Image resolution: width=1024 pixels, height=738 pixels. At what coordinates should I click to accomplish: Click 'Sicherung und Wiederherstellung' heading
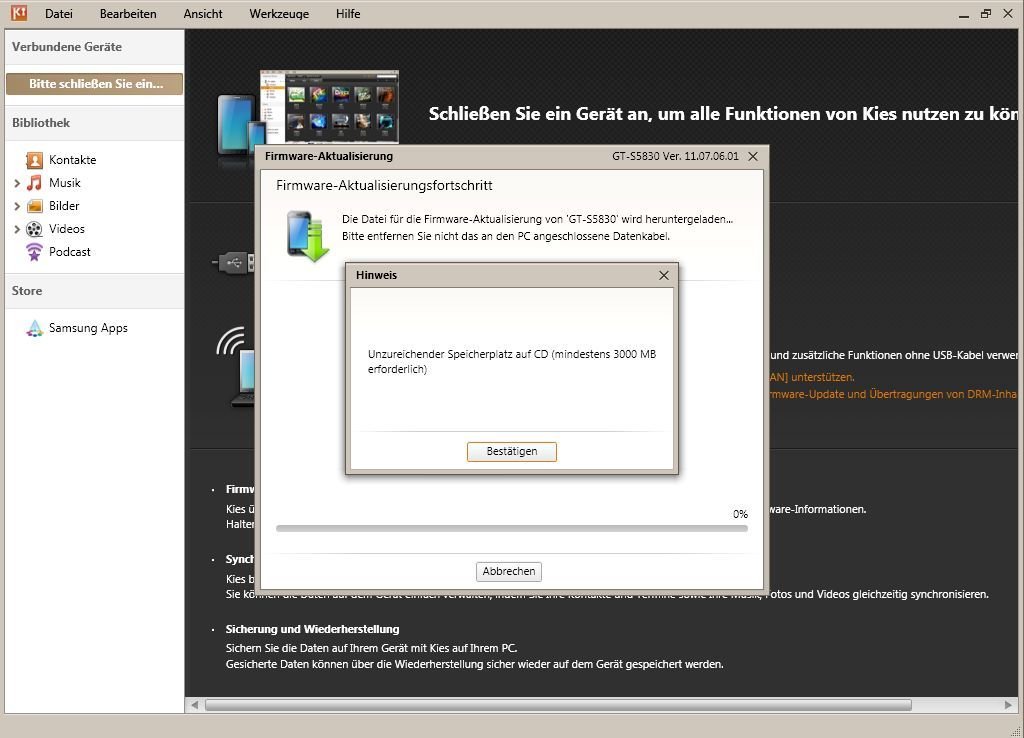[312, 629]
